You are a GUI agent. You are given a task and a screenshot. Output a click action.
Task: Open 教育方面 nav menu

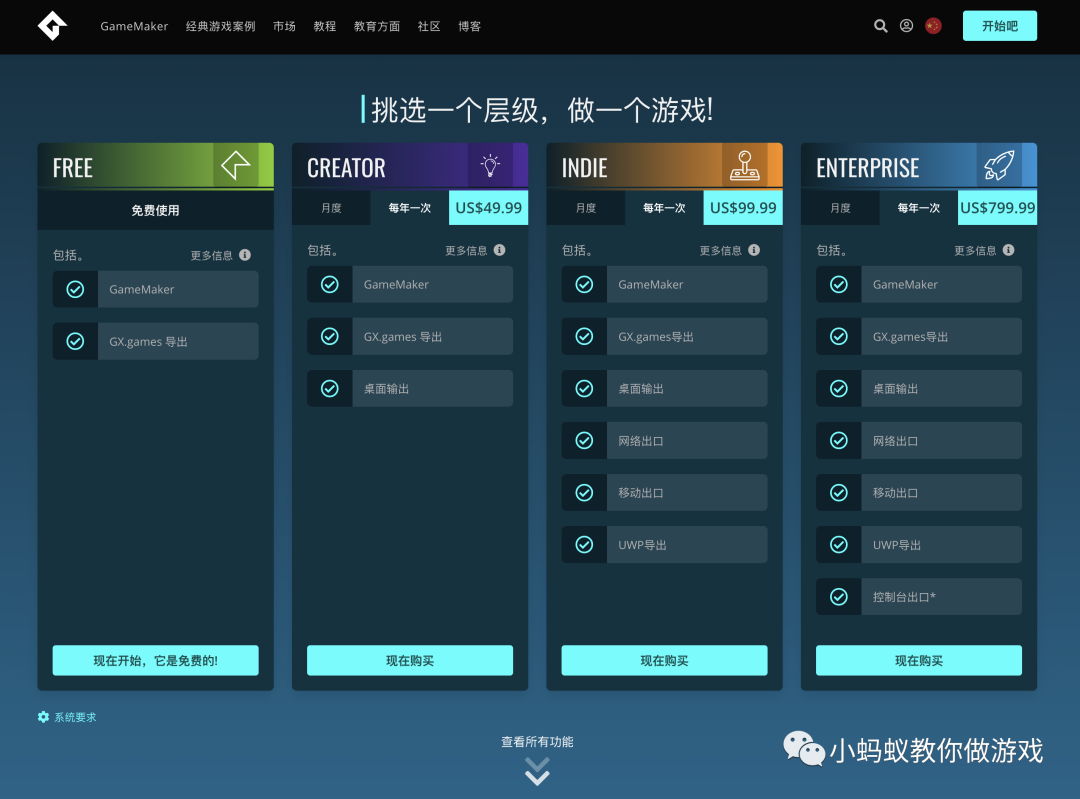(x=377, y=26)
